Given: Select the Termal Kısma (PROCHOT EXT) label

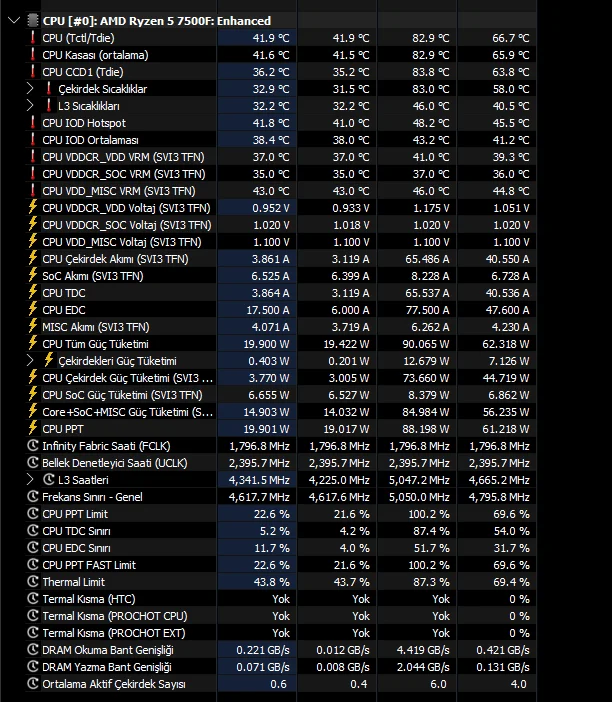Looking at the screenshot, I should [114, 634].
